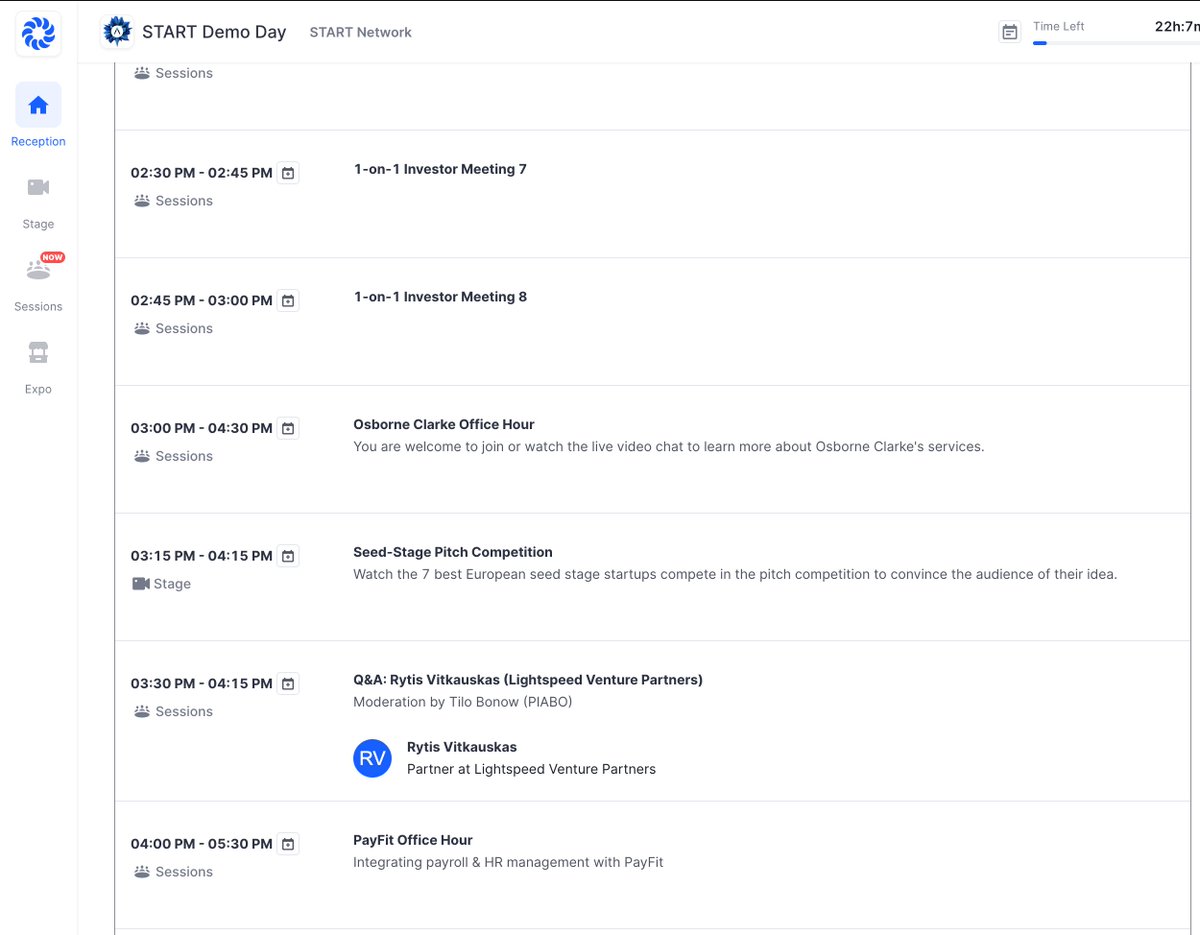Click Sessions icon under 04:00 PM slot
1200x935 pixels.
pos(142,872)
